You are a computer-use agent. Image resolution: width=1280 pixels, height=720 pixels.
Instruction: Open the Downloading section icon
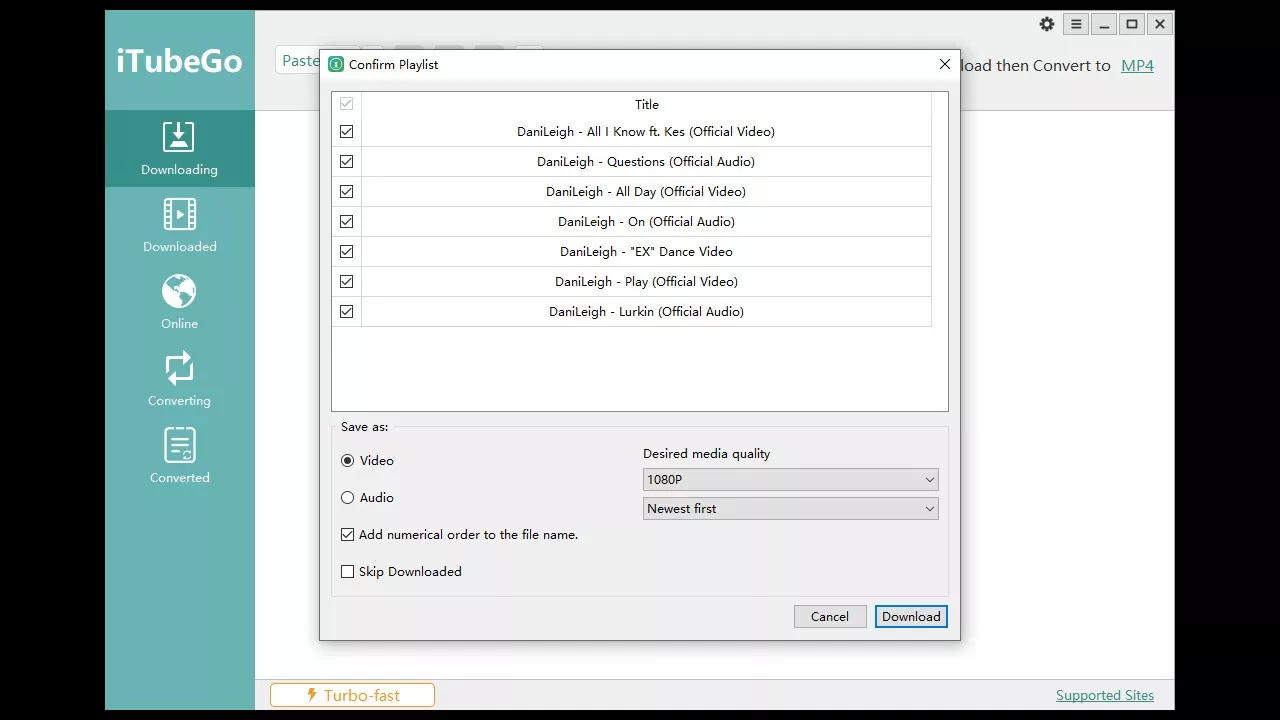click(179, 137)
